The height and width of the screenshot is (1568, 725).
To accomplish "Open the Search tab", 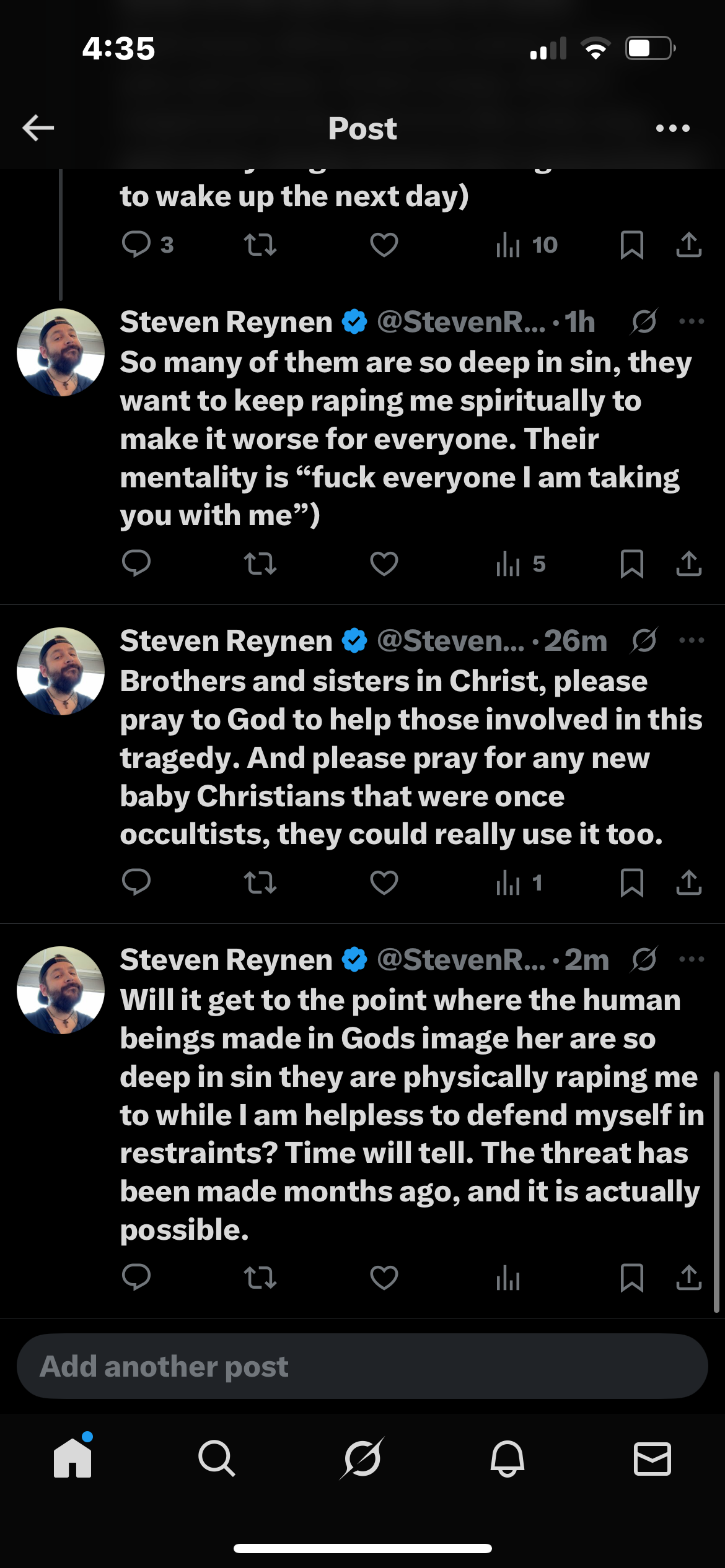I will (217, 1458).
